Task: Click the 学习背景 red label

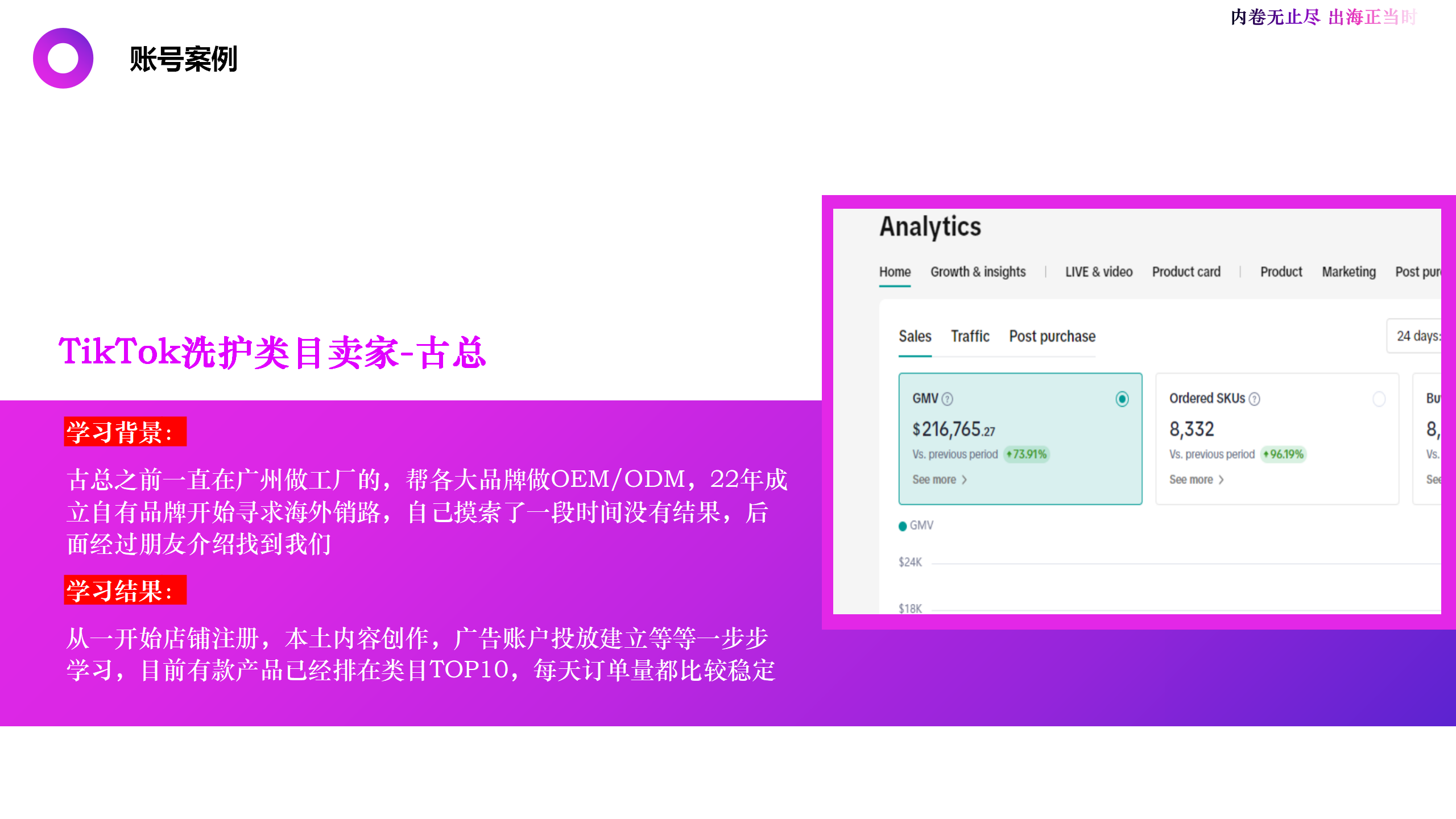Action: point(125,432)
